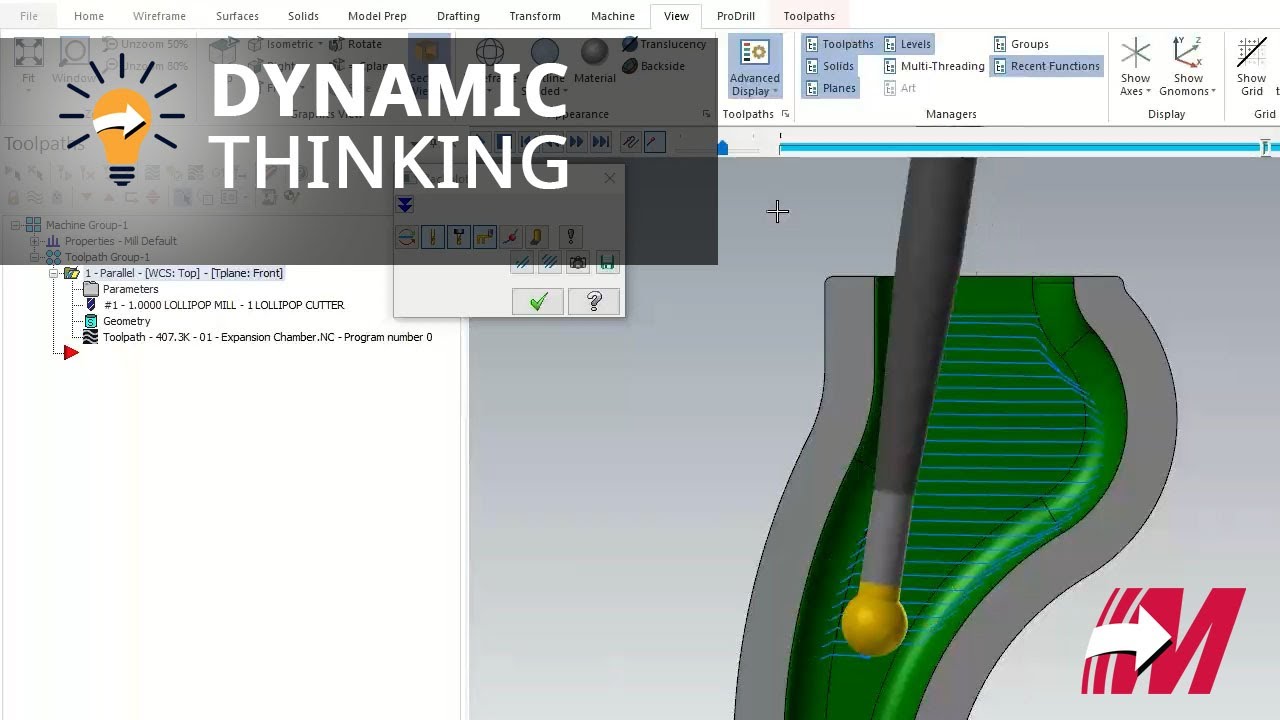Screen dimensions: 1280x720
Task: Open the File tab
Action: (29, 16)
